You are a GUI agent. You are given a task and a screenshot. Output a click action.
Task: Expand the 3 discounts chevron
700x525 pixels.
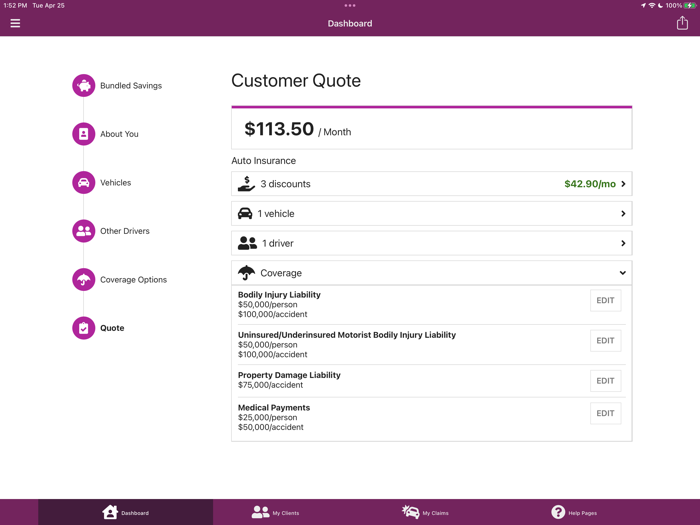623,183
